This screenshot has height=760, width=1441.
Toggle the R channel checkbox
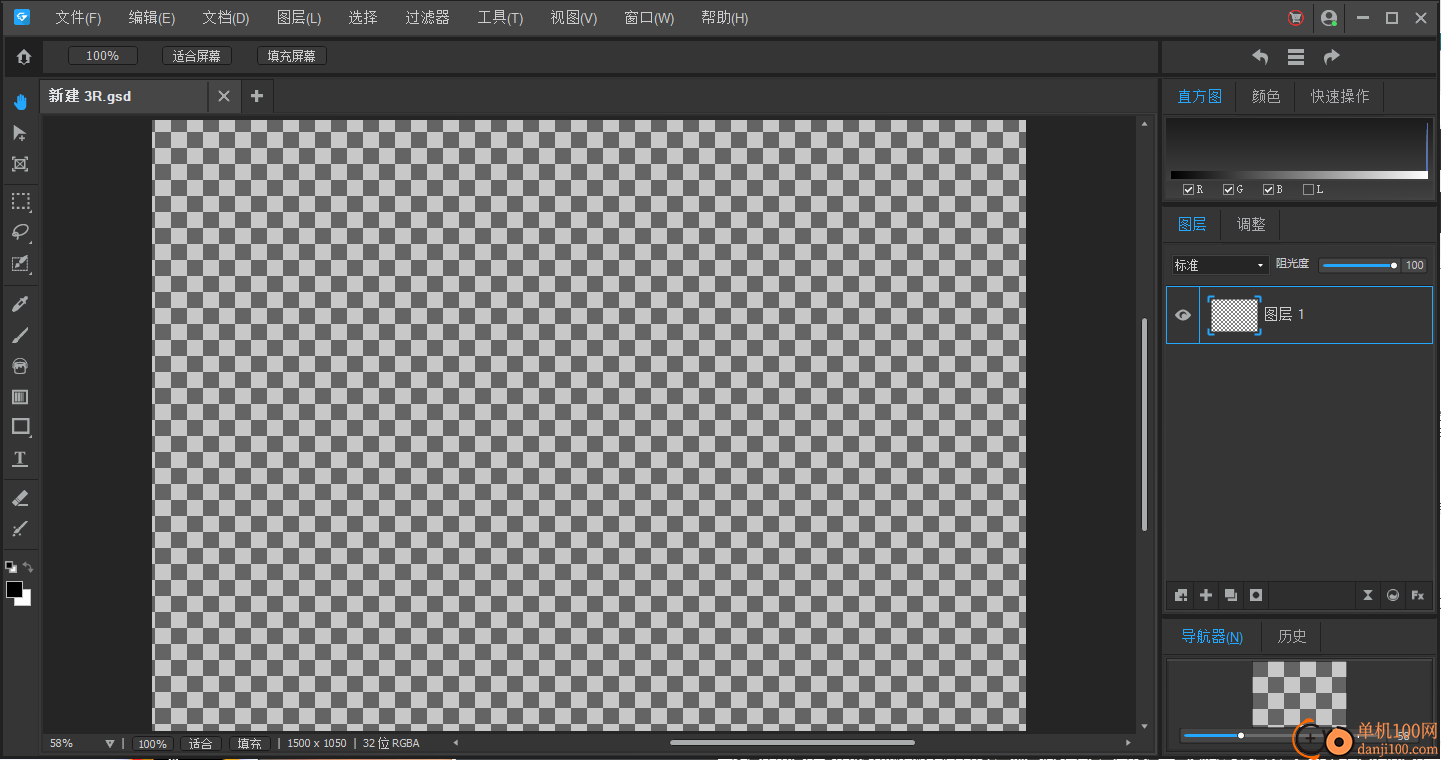(1188, 190)
